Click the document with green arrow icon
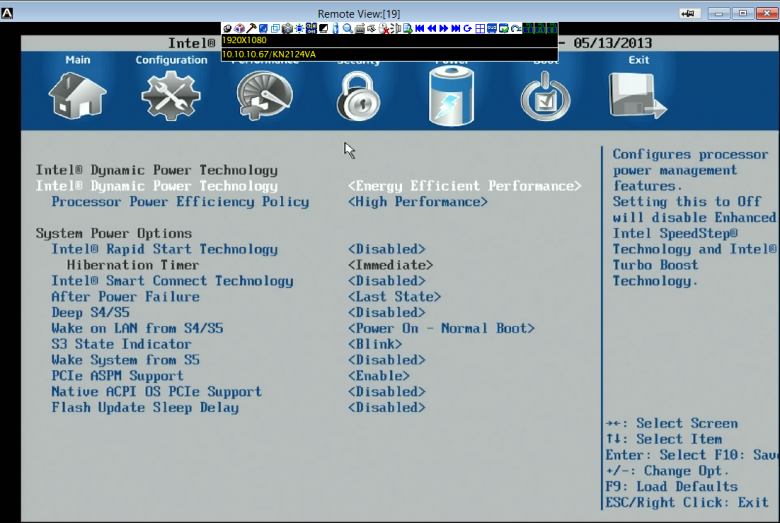The height and width of the screenshot is (523, 780). click(x=407, y=28)
